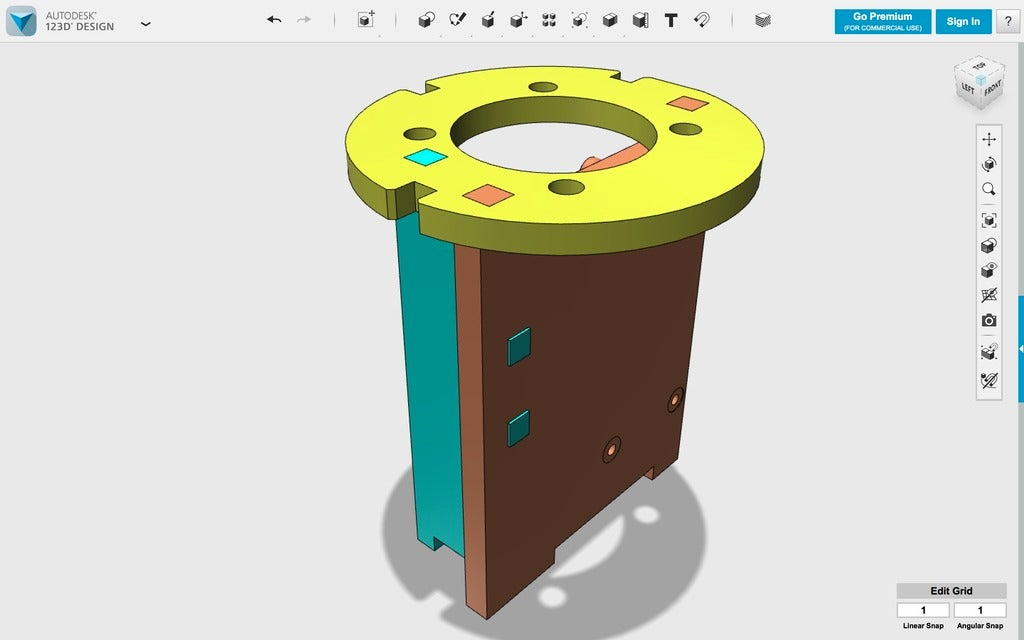This screenshot has width=1024, height=640.
Task: Select the Orbit navigation tool
Action: (x=989, y=164)
